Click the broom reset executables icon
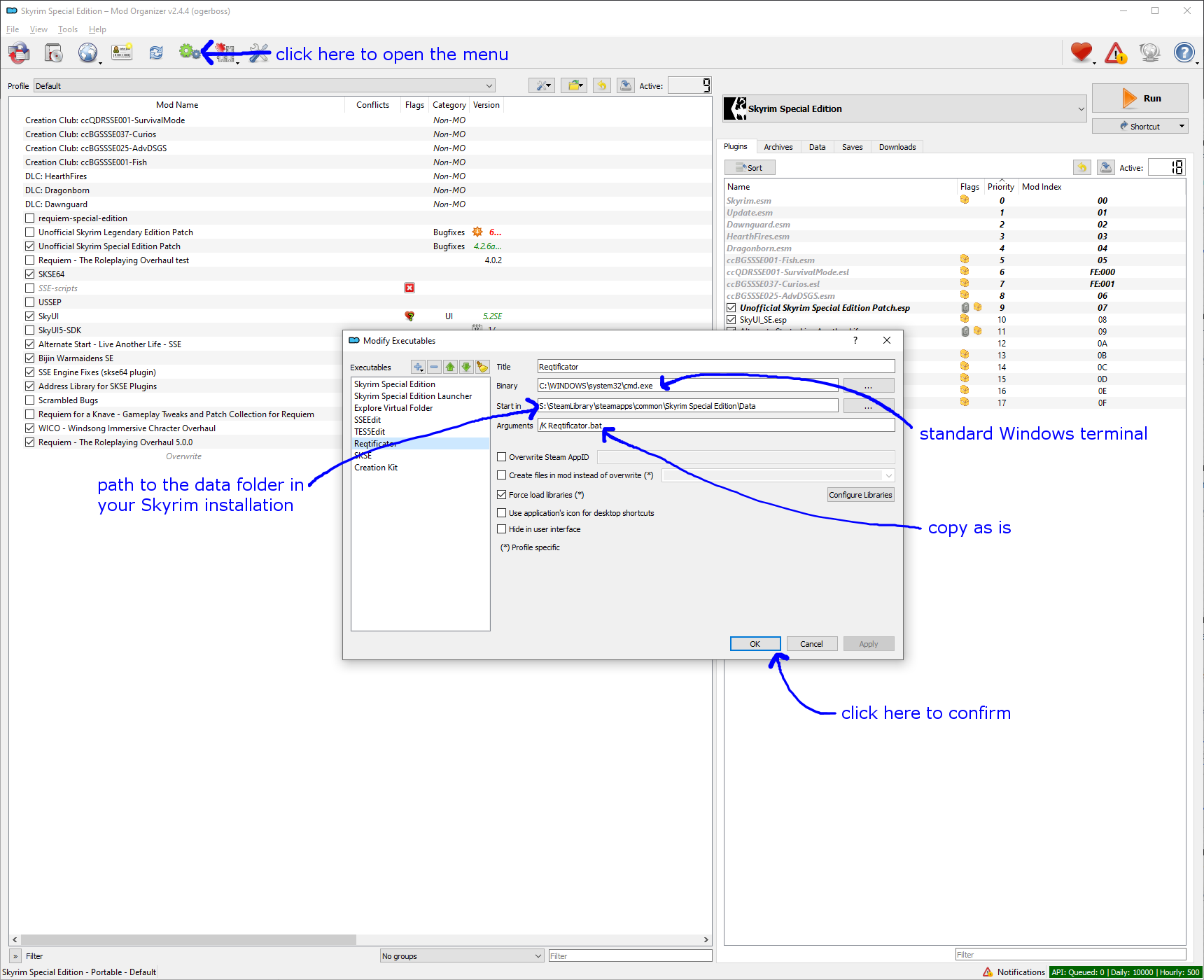This screenshot has width=1204, height=980. pyautogui.click(x=482, y=367)
